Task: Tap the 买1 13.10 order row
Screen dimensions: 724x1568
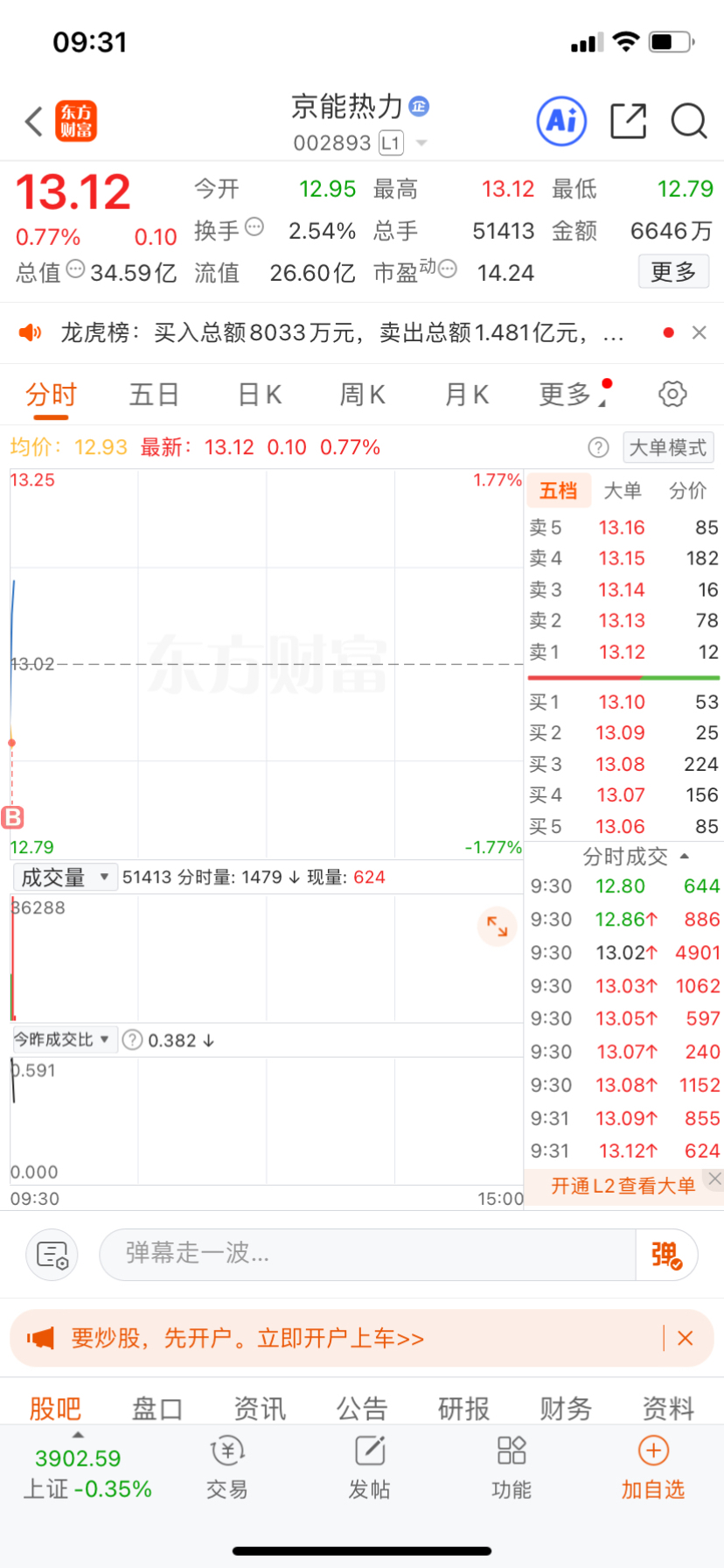Action: point(623,702)
